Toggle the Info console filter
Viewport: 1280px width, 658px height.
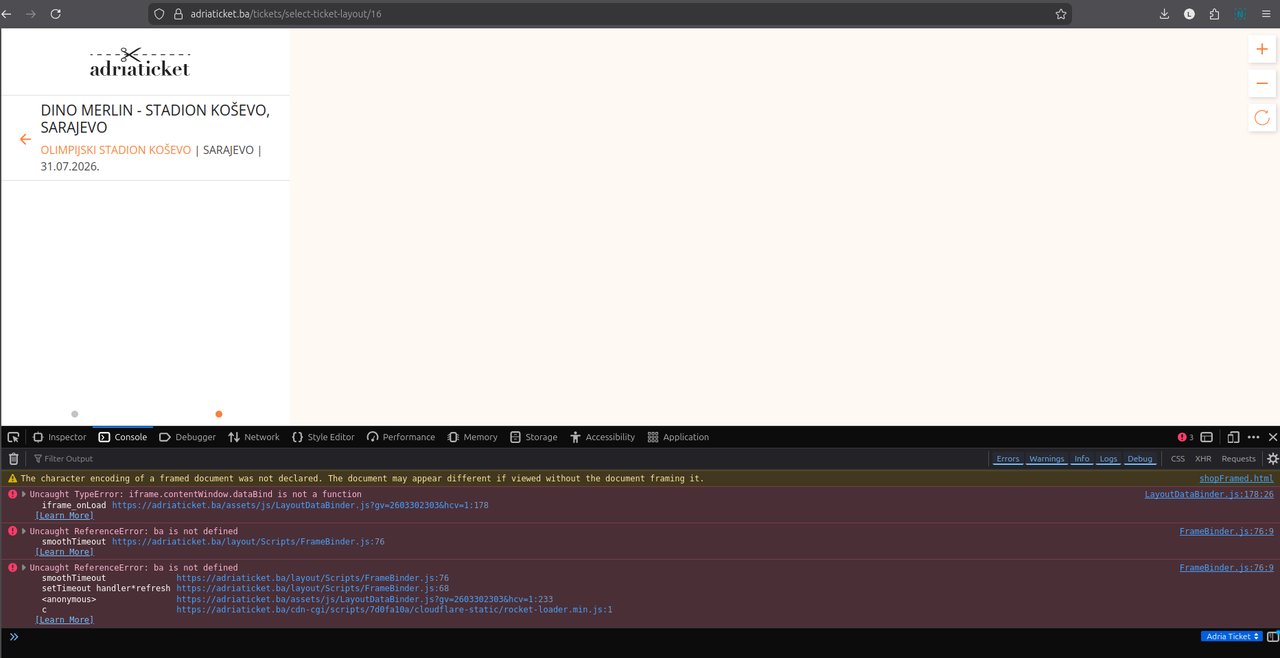pos(1082,459)
